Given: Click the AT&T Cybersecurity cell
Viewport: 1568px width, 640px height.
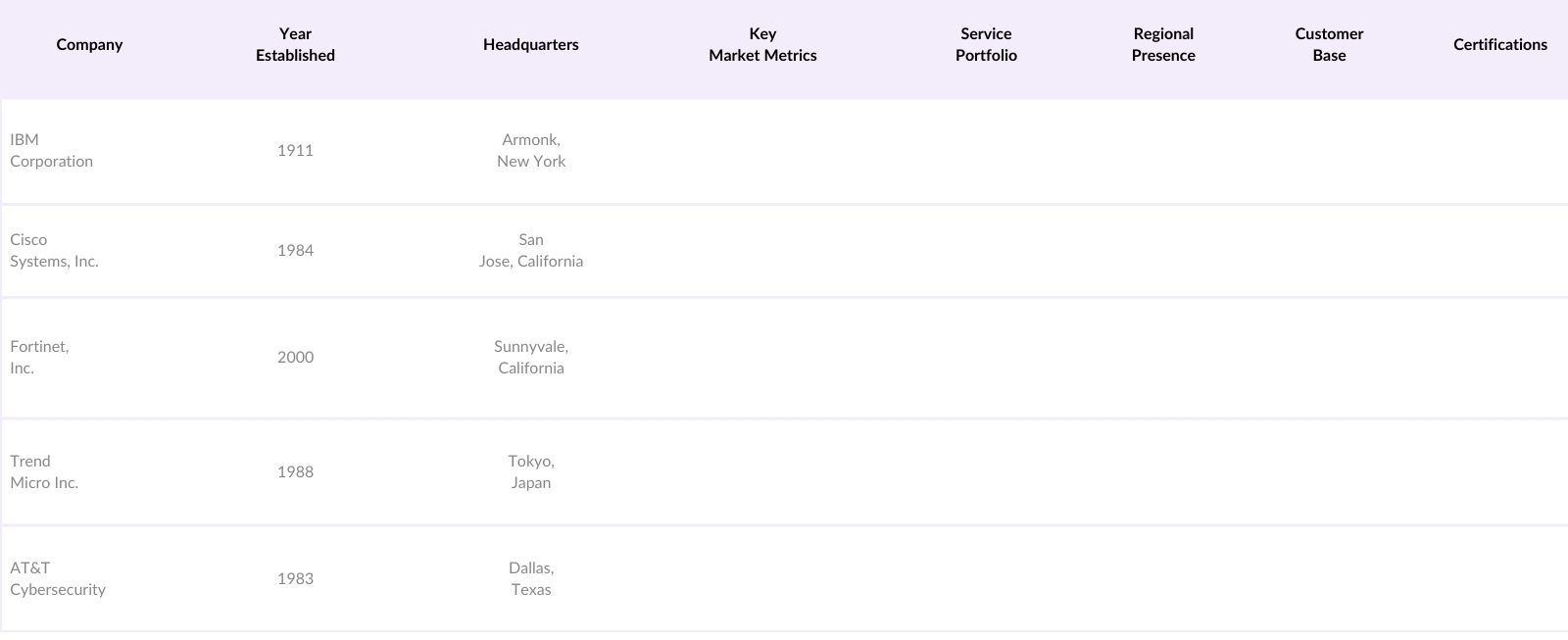Looking at the screenshot, I should point(58,579).
